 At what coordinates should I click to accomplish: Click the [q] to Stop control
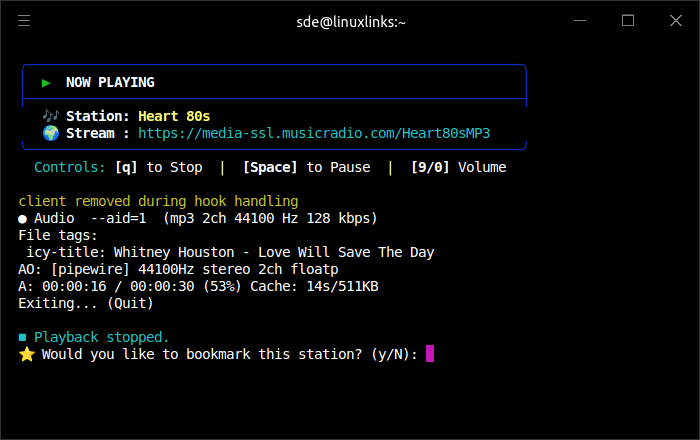point(159,167)
